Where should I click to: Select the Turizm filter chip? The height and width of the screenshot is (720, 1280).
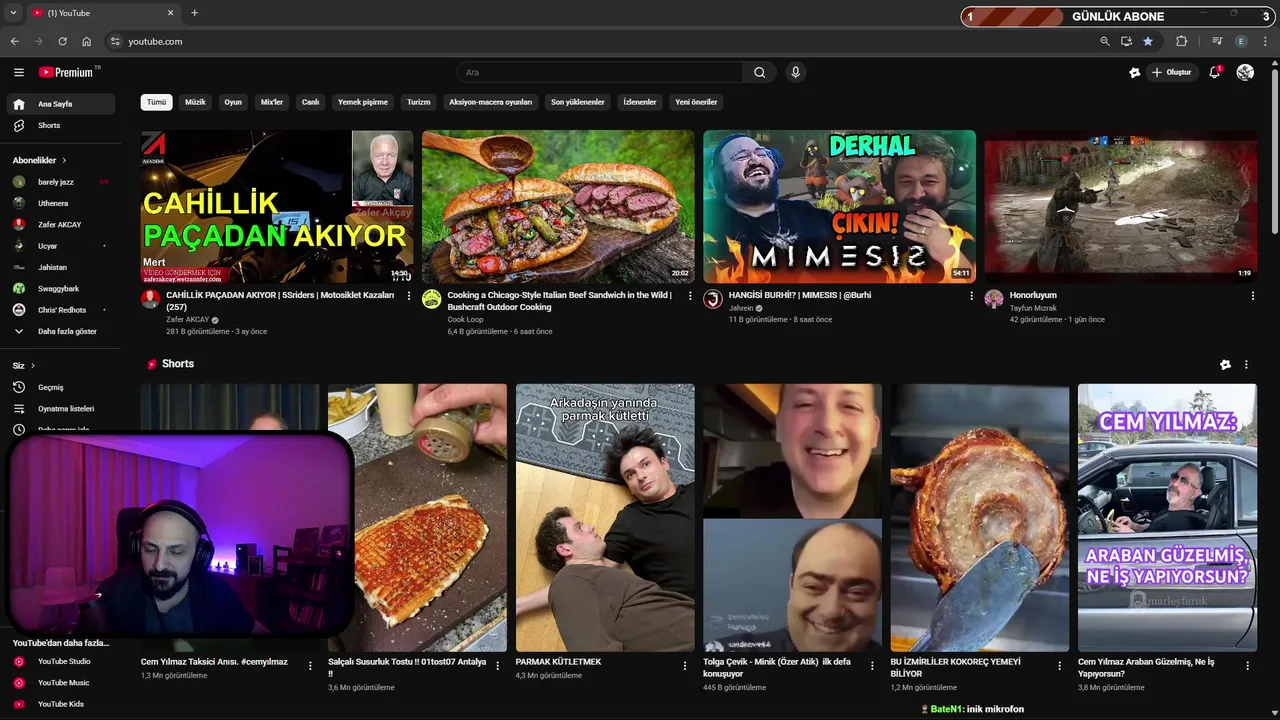[x=418, y=102]
